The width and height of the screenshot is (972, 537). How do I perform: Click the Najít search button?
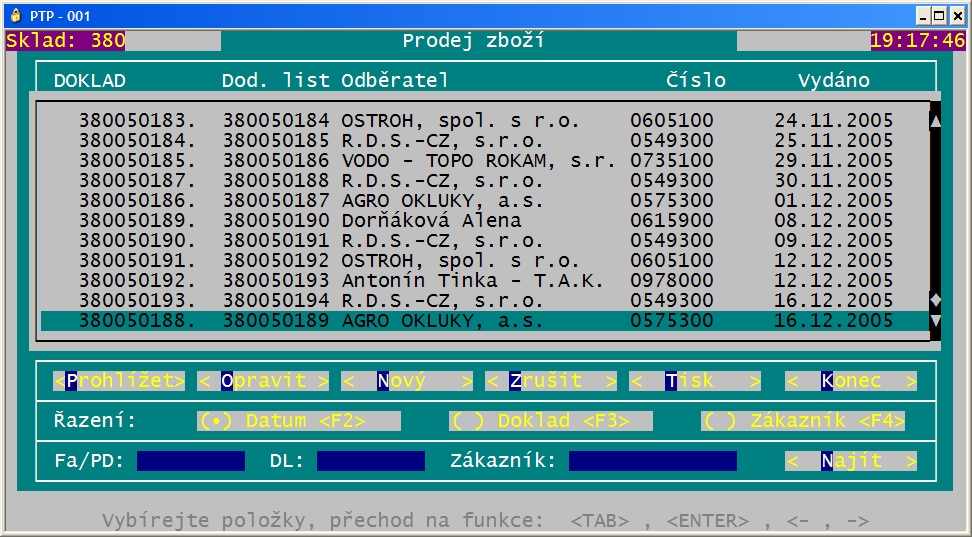pos(851,461)
